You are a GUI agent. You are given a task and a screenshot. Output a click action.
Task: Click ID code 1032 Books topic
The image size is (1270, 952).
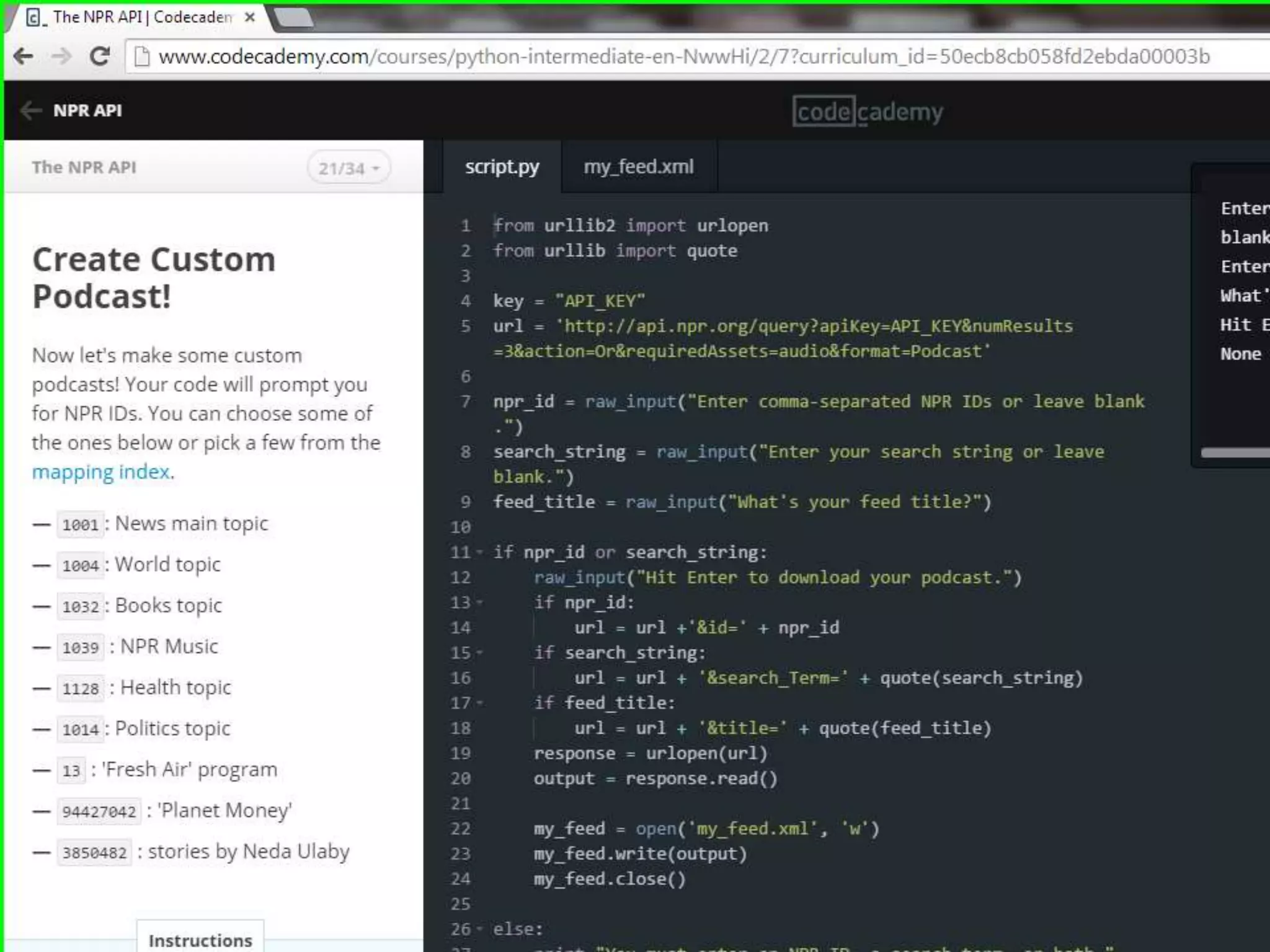pos(80,607)
